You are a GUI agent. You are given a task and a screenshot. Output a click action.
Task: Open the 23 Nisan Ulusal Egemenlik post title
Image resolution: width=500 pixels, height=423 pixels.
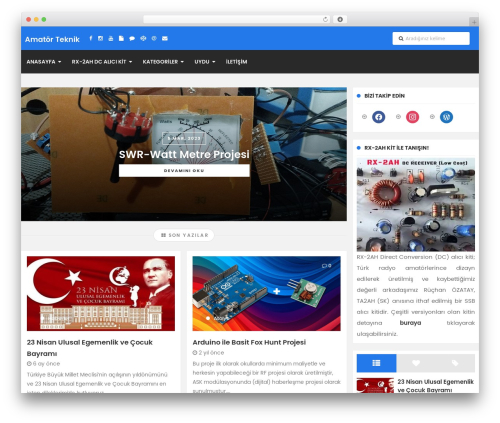click(90, 348)
